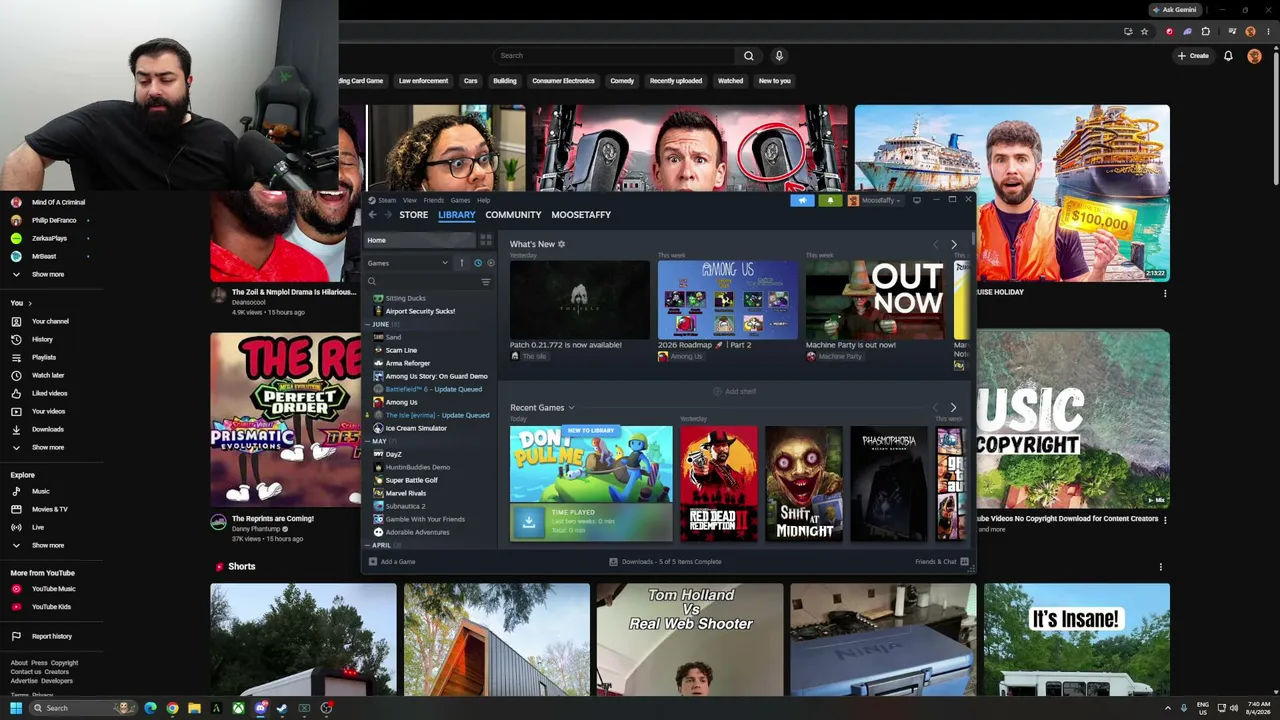
Task: Open Steam Big Picture mode icon
Action: tap(917, 200)
